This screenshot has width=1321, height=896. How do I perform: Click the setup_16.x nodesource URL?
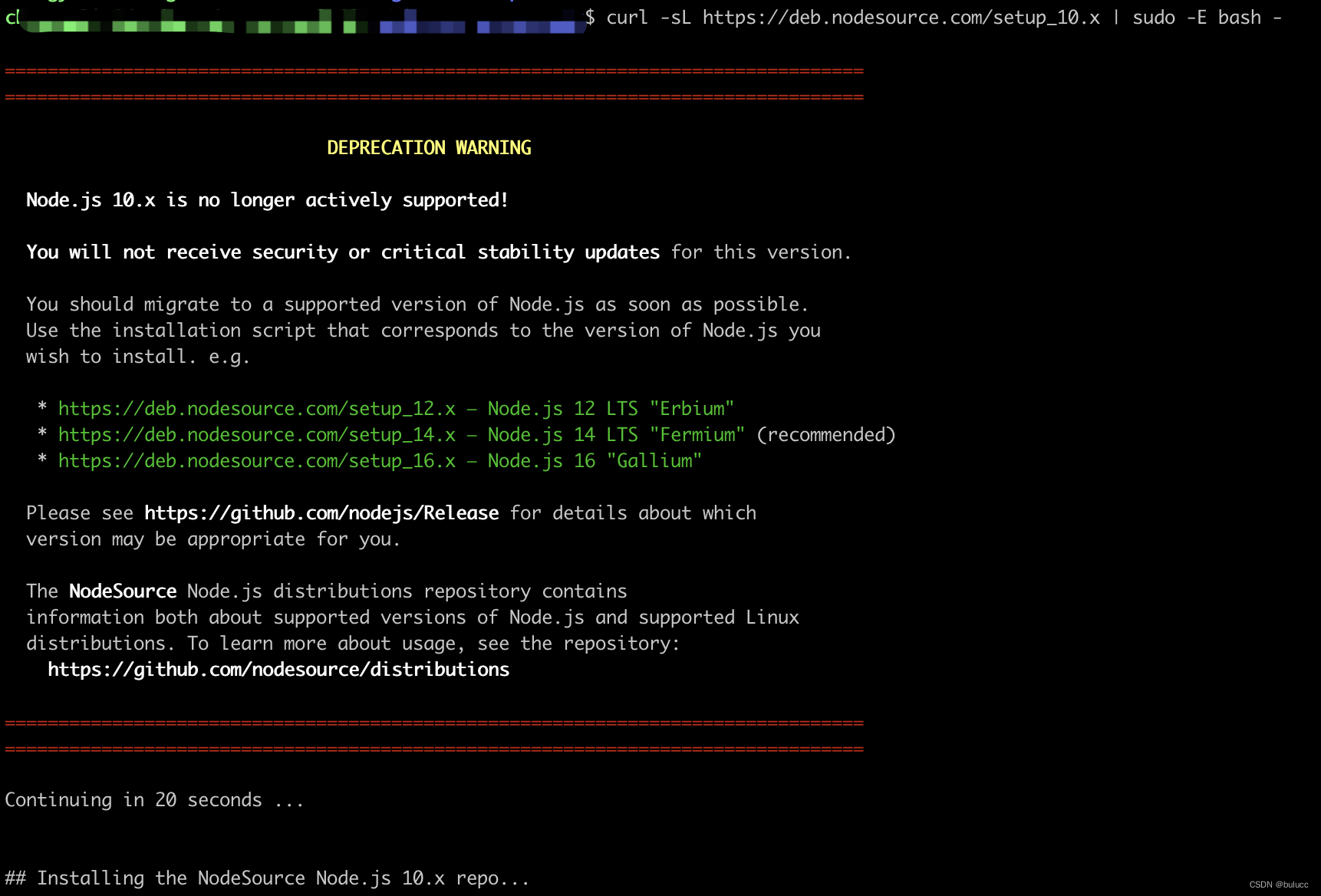(257, 461)
